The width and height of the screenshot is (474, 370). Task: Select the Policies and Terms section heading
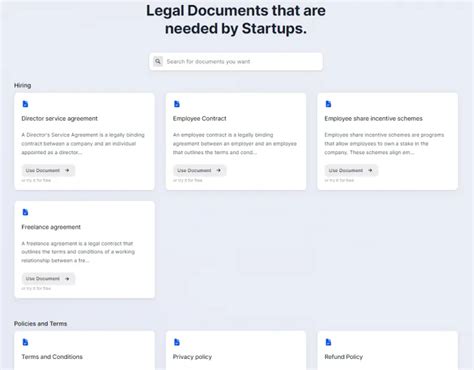(40, 324)
